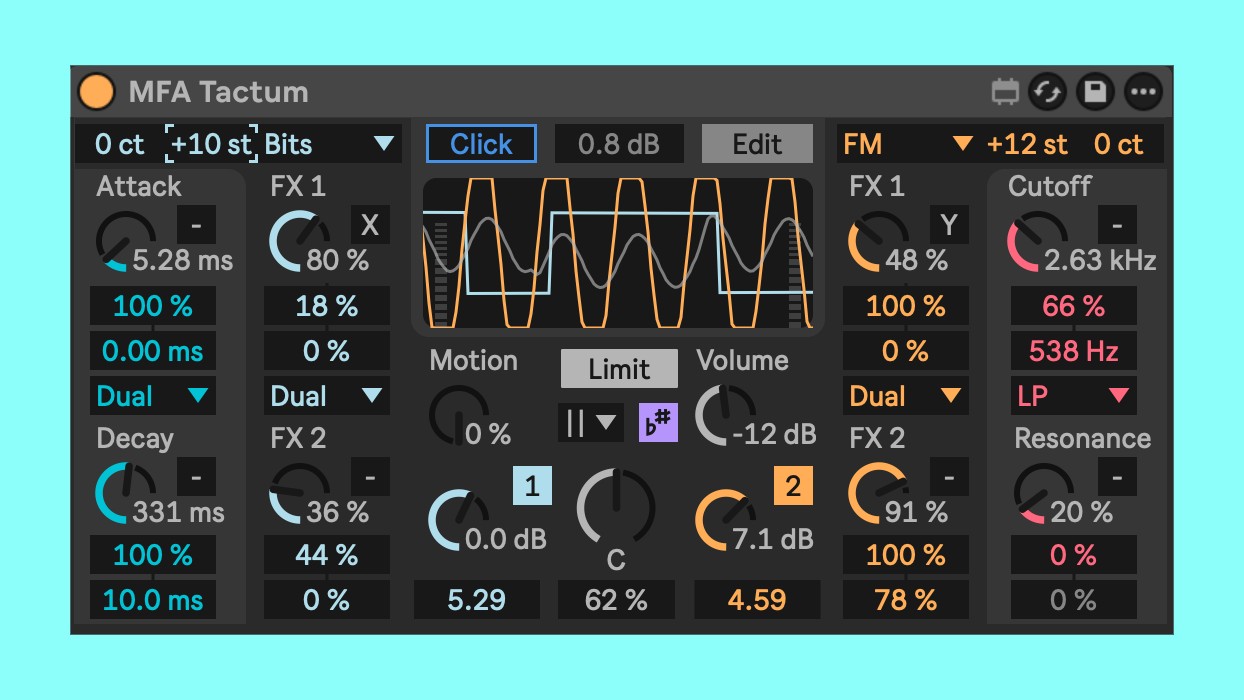1244x700 pixels.
Task: Select the orange oscillator 2 box
Action: [x=792, y=486]
